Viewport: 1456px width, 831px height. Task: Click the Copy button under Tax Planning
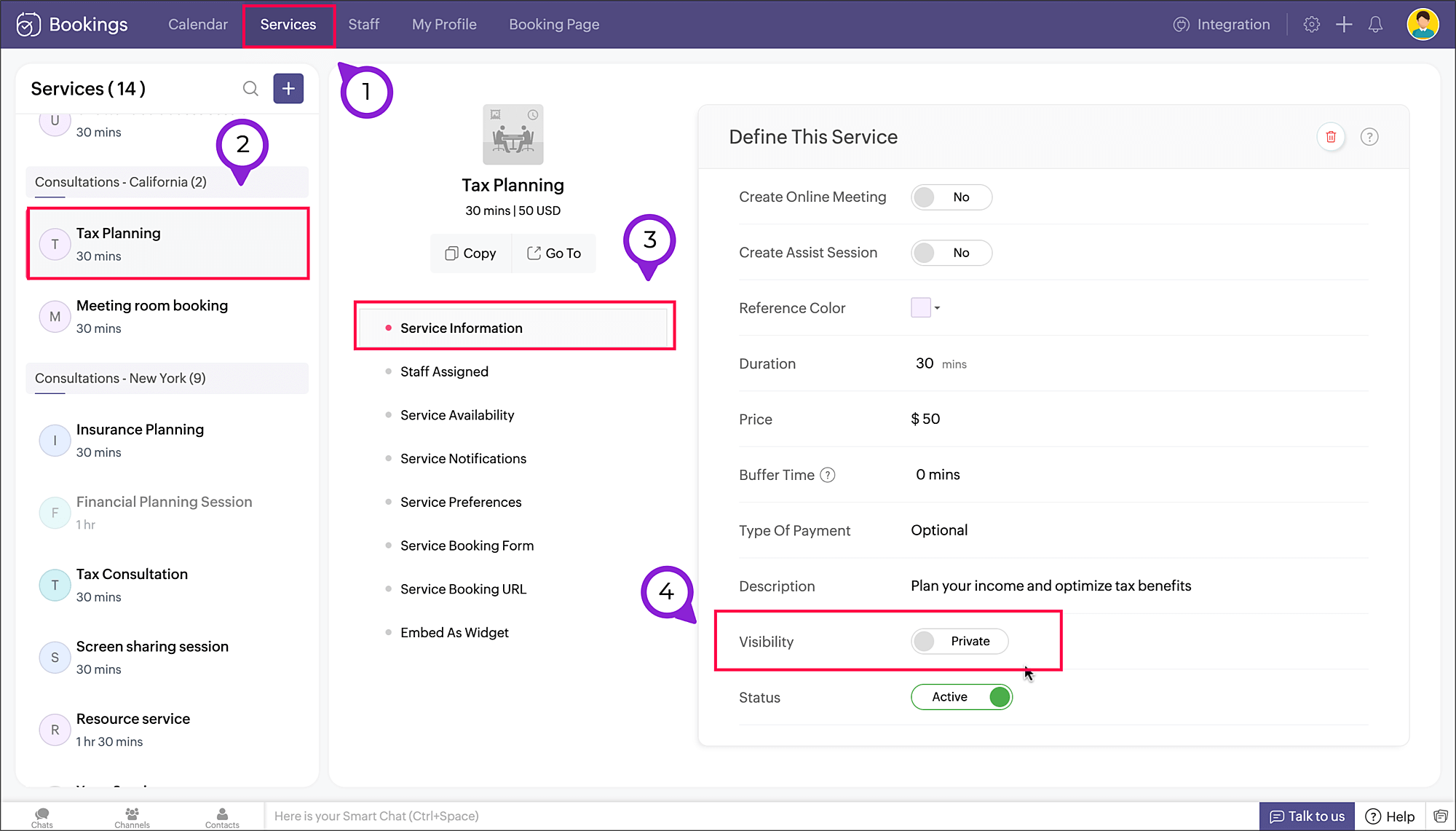tap(470, 253)
